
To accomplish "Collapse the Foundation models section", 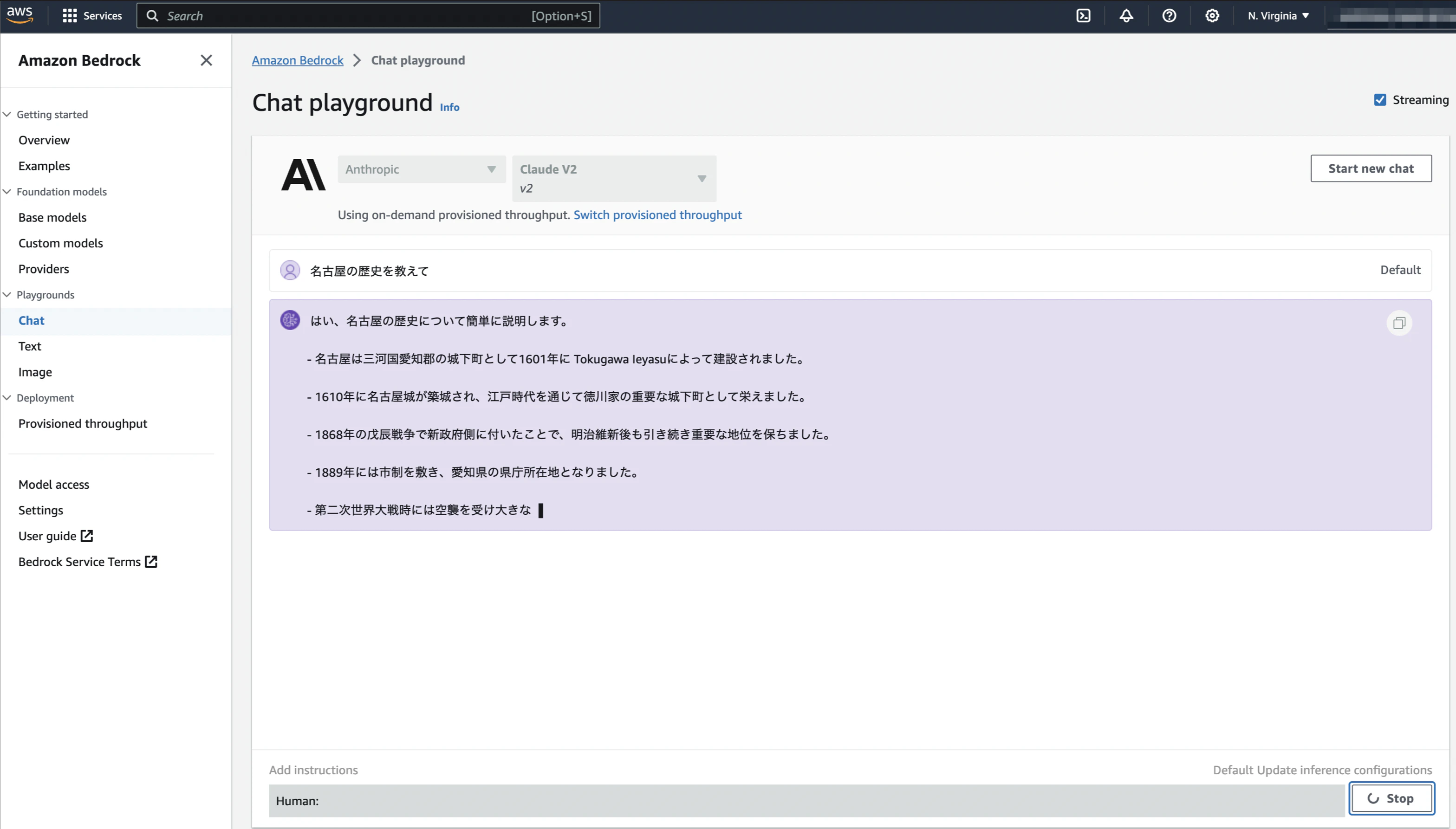I will tap(7, 192).
